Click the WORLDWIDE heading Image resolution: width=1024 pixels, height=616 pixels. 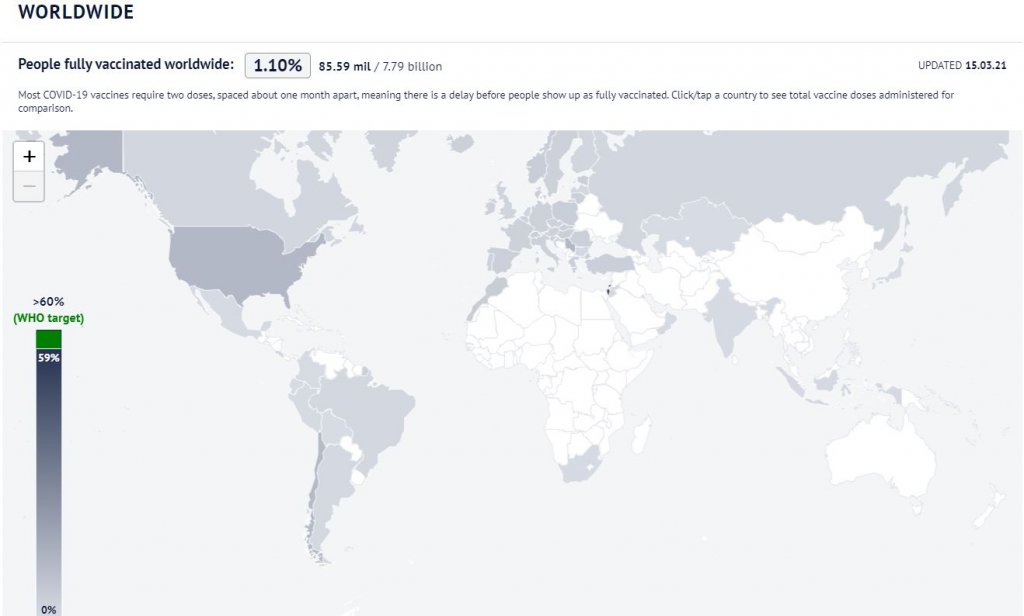point(76,13)
